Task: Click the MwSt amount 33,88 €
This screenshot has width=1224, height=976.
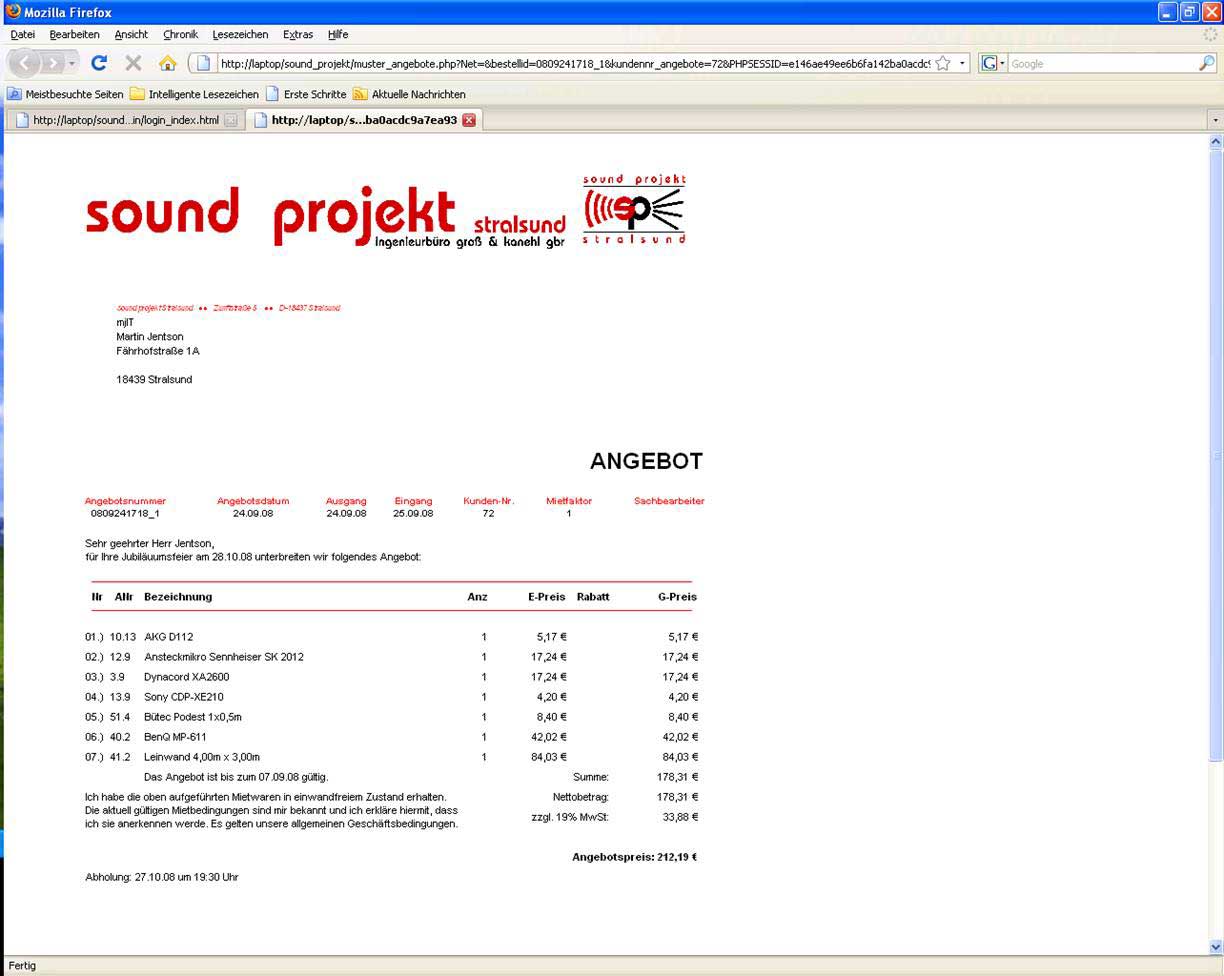Action: tap(680, 817)
